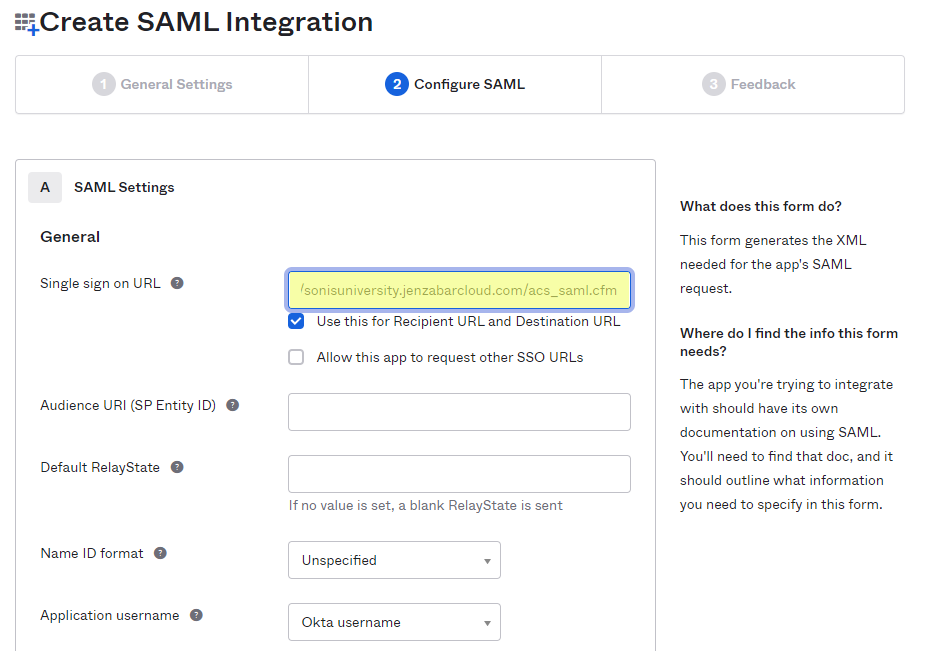The height and width of the screenshot is (651, 936).
Task: Click the step 1 numbered circle icon
Action: (104, 84)
